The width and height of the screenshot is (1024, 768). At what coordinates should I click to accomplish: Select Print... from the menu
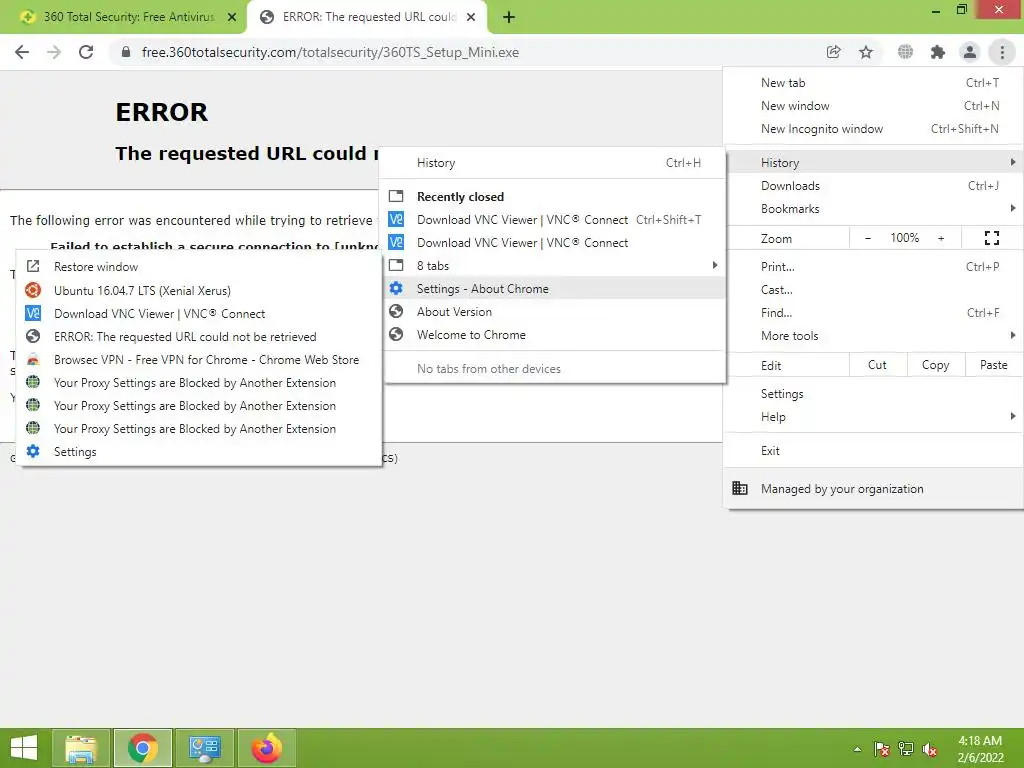pyautogui.click(x=873, y=267)
